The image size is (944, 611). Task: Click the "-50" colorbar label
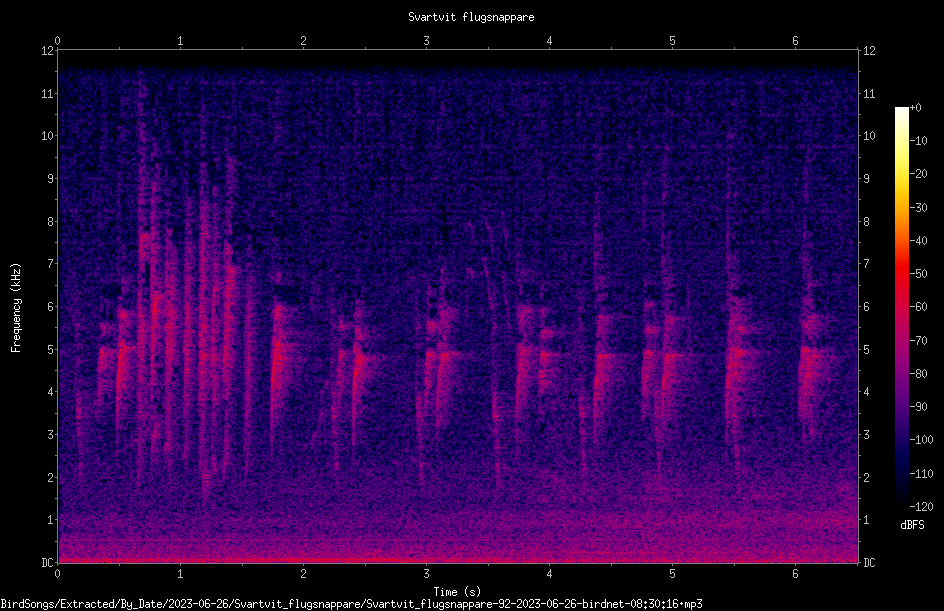[x=918, y=274]
